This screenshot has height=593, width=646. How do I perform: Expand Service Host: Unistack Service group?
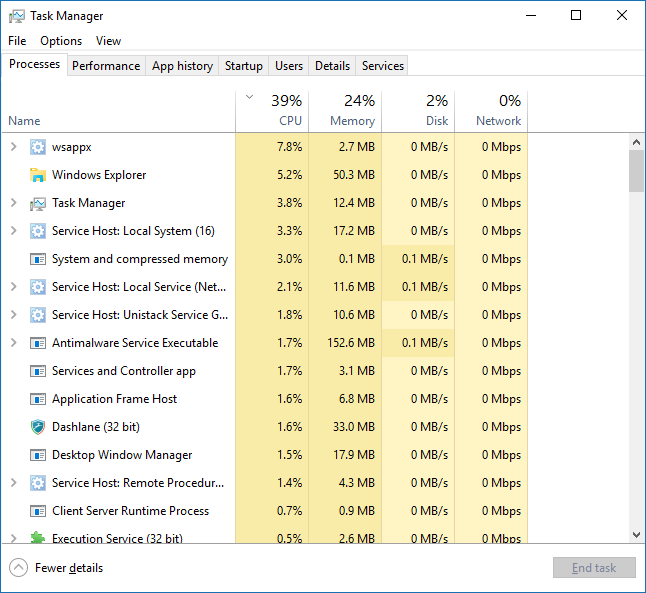pos(14,315)
